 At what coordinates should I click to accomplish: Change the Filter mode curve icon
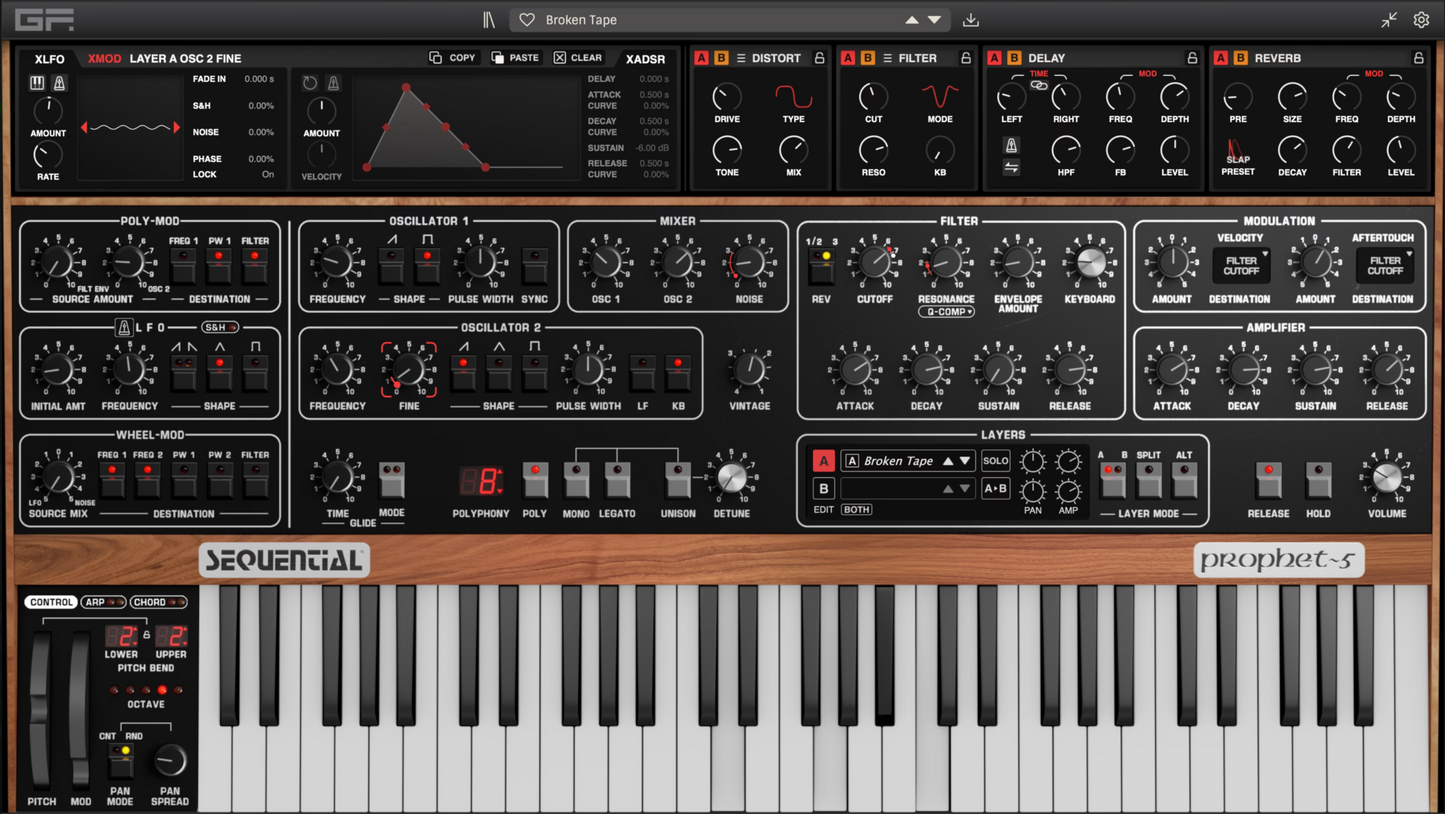click(x=939, y=97)
